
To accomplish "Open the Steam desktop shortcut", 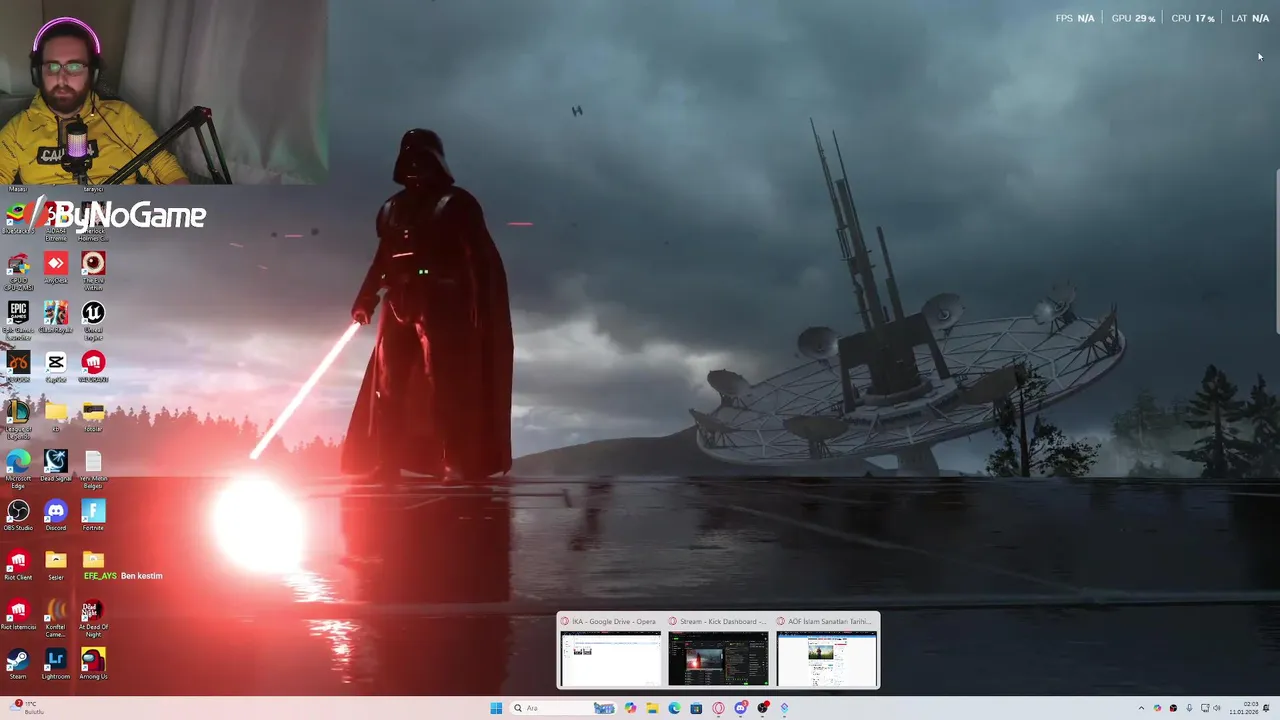I will click(x=18, y=664).
